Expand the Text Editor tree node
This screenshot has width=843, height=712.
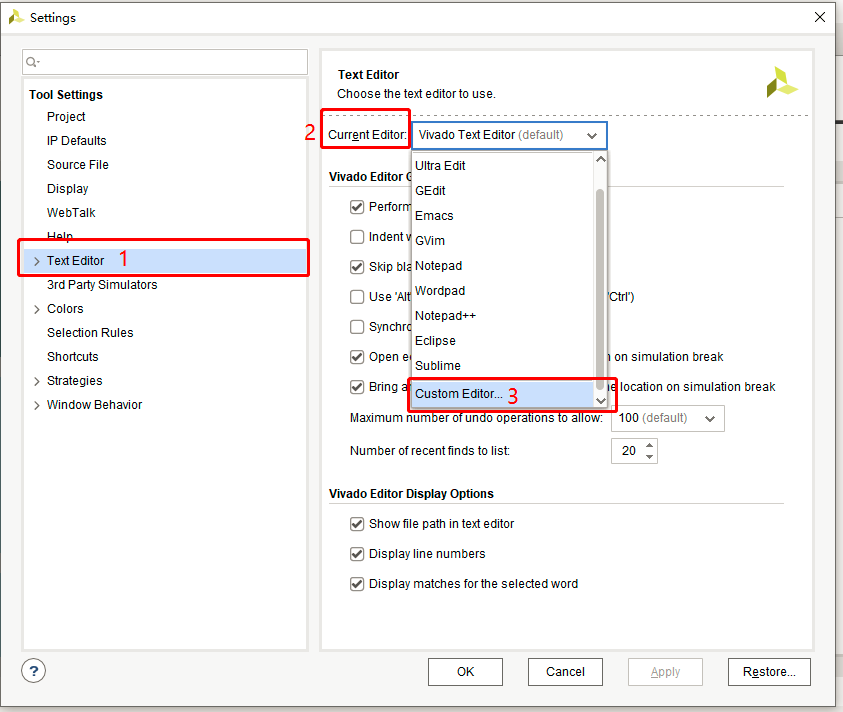(x=37, y=261)
